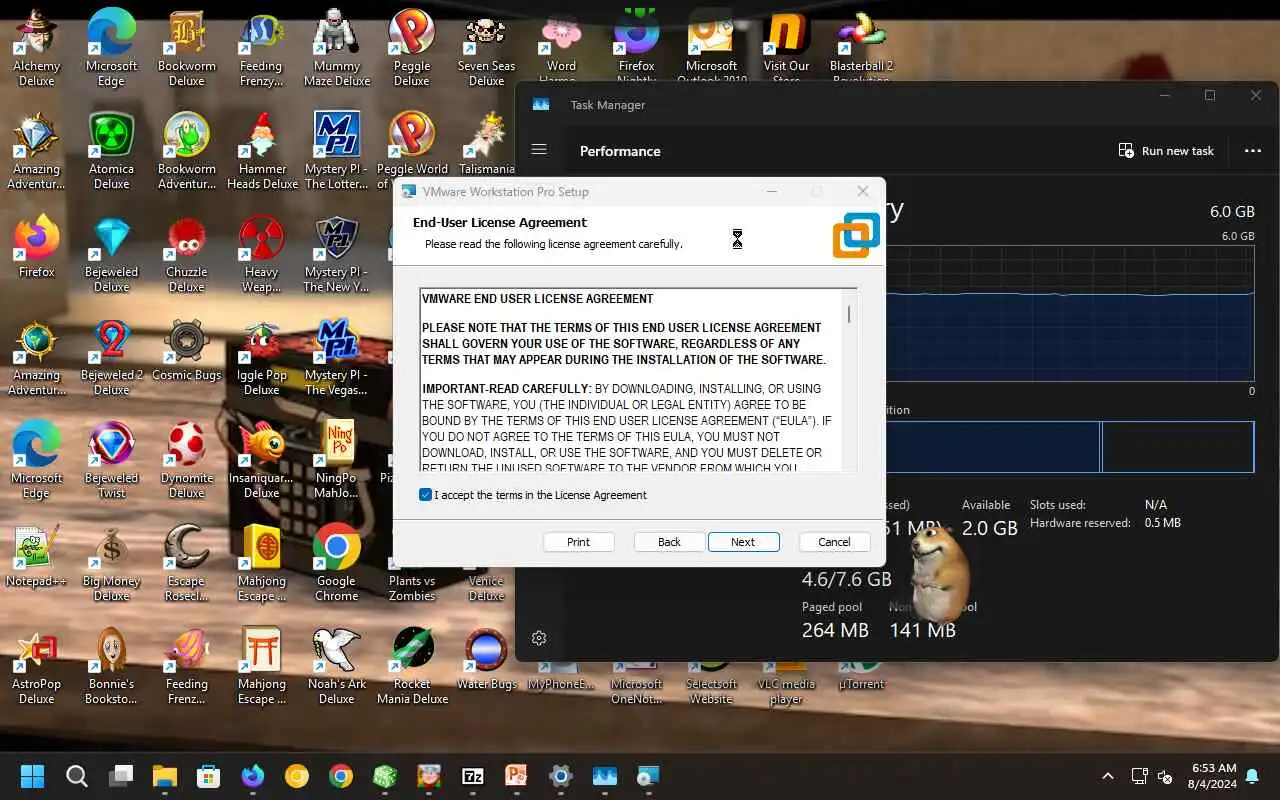This screenshot has width=1280, height=800.
Task: Open Task Manager more options ellipsis
Action: pyautogui.click(x=1253, y=151)
